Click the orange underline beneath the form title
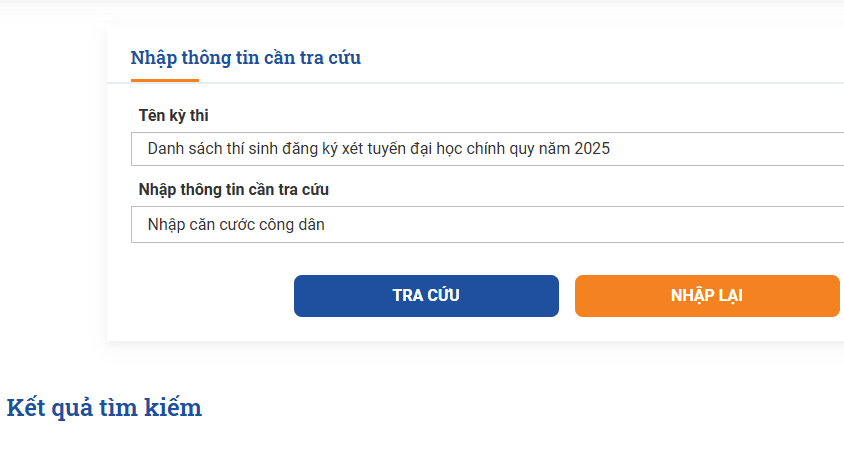Image resolution: width=844 pixels, height=458 pixels. tap(165, 81)
